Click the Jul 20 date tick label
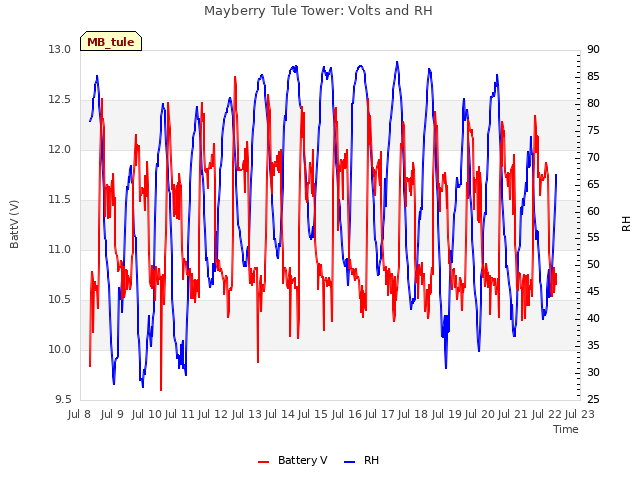The height and width of the screenshot is (480, 640). tap(480, 414)
